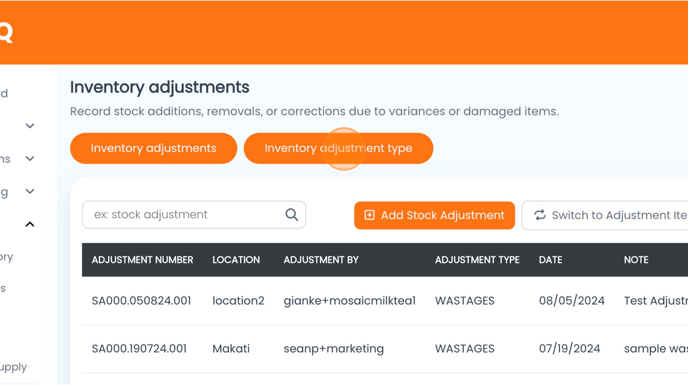Sort by Adjustment Type column header
The height and width of the screenshot is (385, 688).
pyautogui.click(x=477, y=260)
